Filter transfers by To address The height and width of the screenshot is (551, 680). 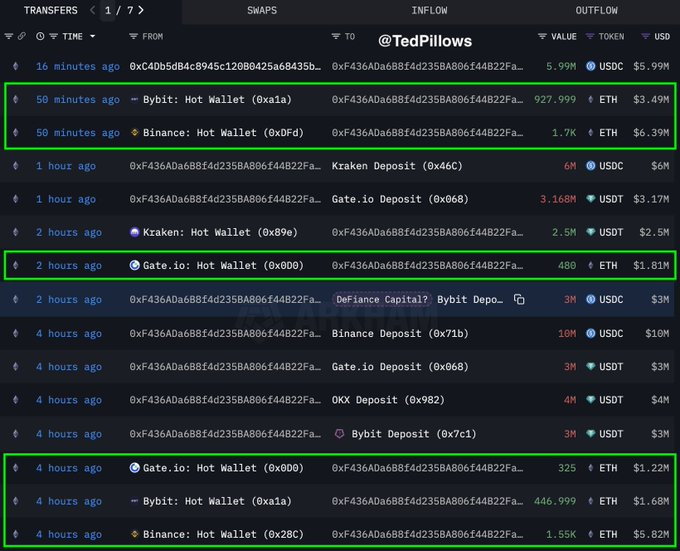pos(336,36)
